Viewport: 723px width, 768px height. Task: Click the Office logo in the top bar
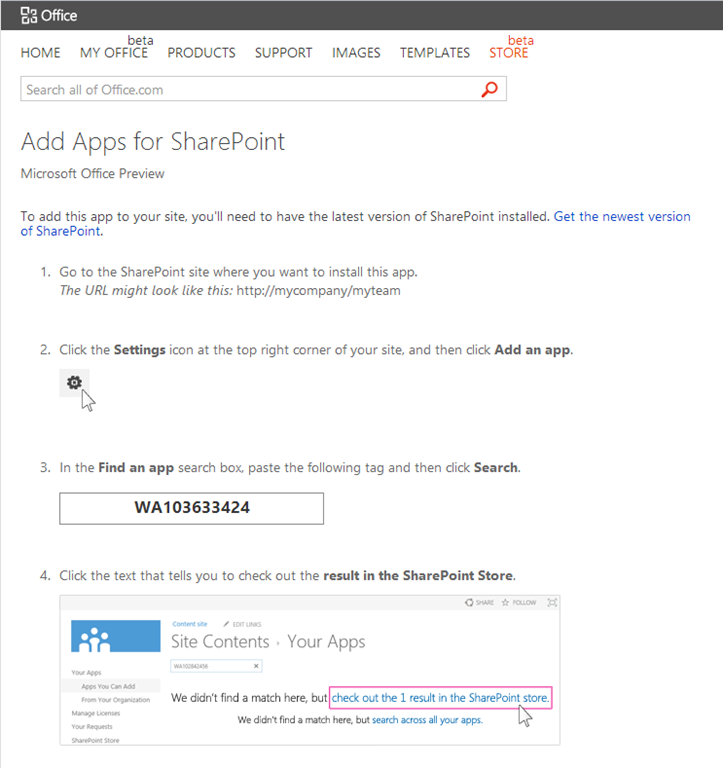coord(48,16)
